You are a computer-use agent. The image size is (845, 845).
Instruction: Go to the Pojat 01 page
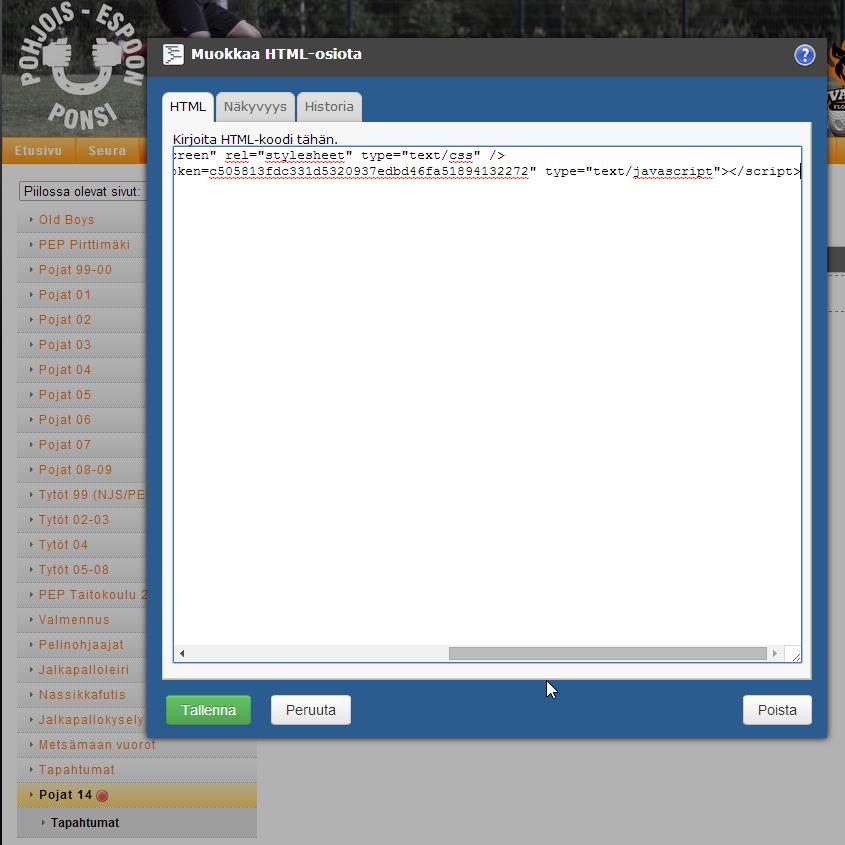click(65, 295)
